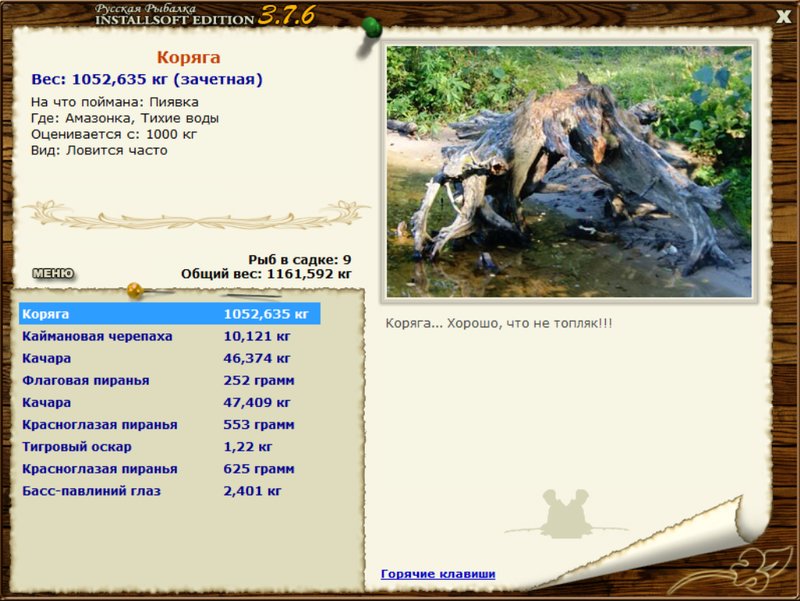Image resolution: width=800 pixels, height=601 pixels.
Task: Click the МЕНЮ button
Action: point(53,273)
